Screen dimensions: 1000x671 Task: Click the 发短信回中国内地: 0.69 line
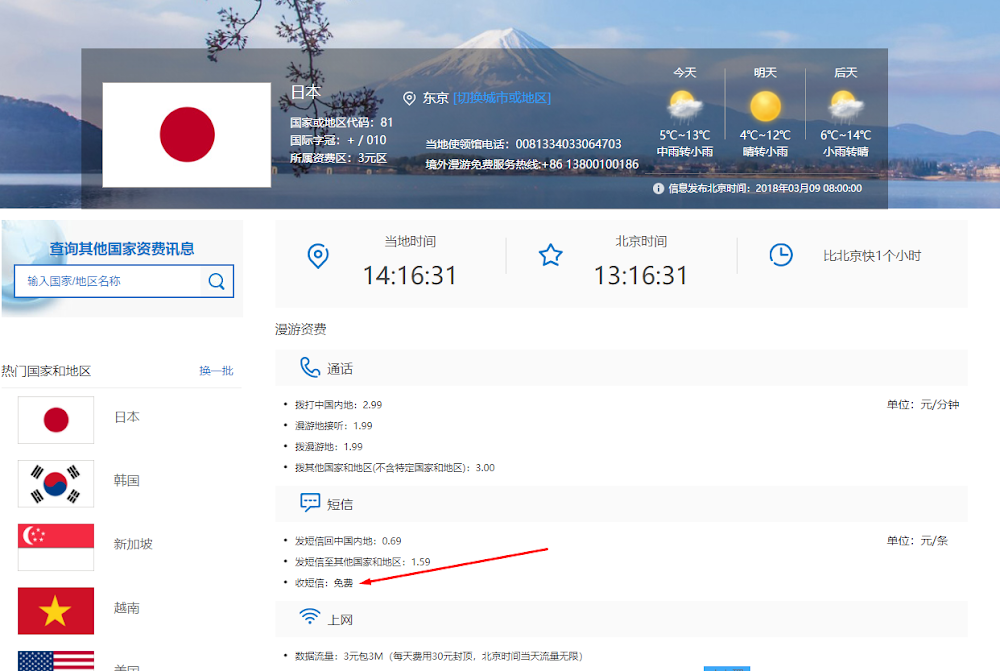[348, 541]
